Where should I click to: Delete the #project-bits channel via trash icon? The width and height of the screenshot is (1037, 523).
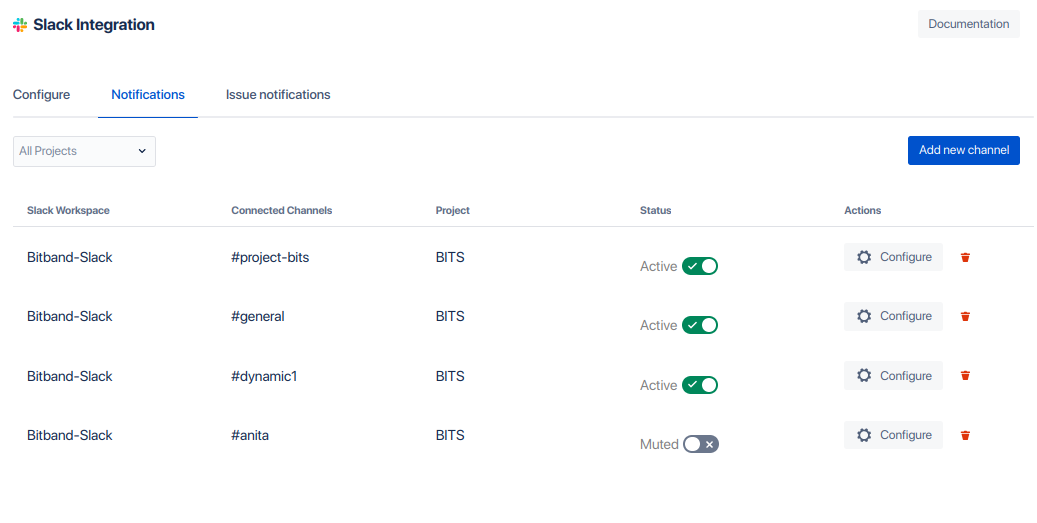click(965, 257)
